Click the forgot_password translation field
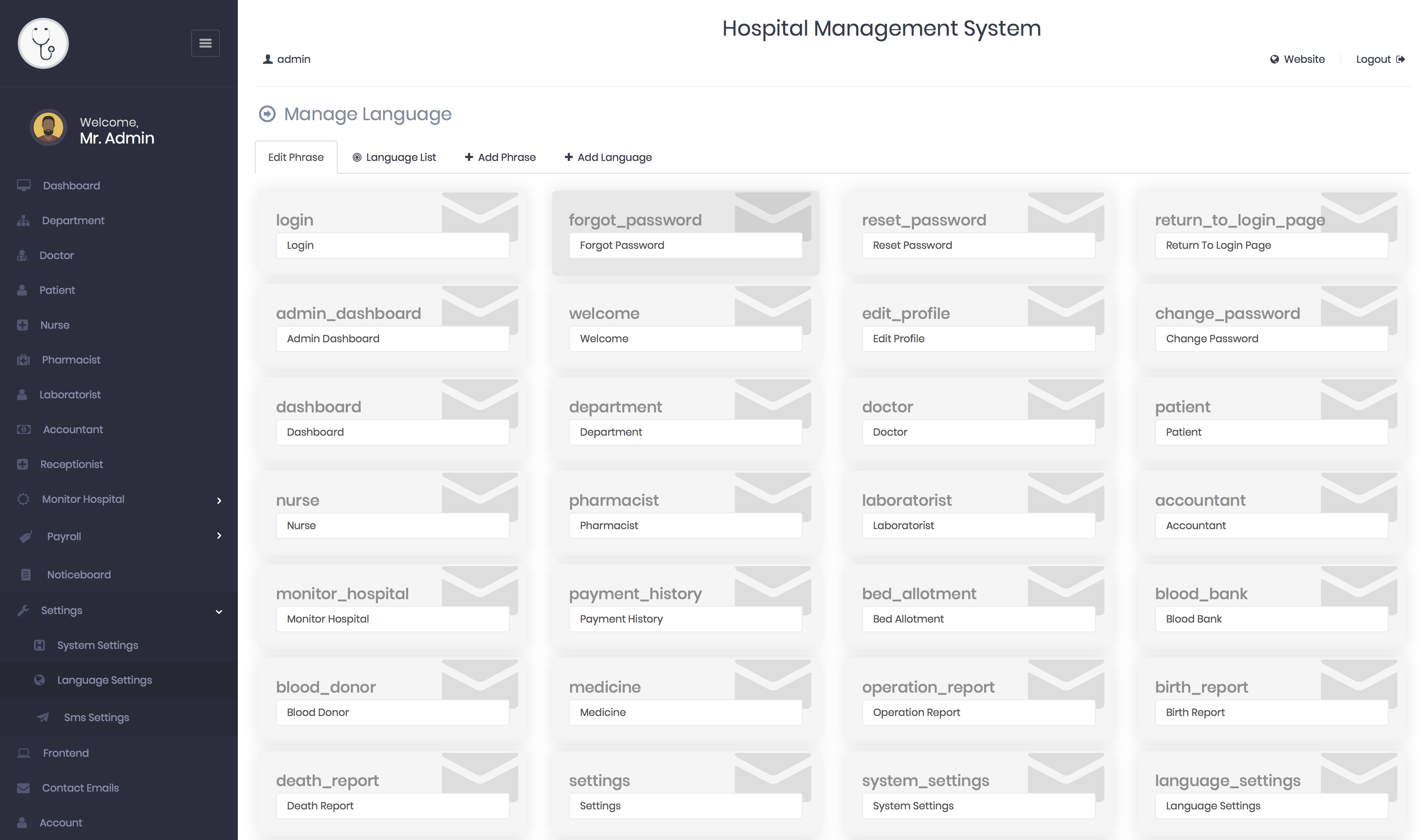The width and height of the screenshot is (1427, 840). pyautogui.click(x=685, y=245)
